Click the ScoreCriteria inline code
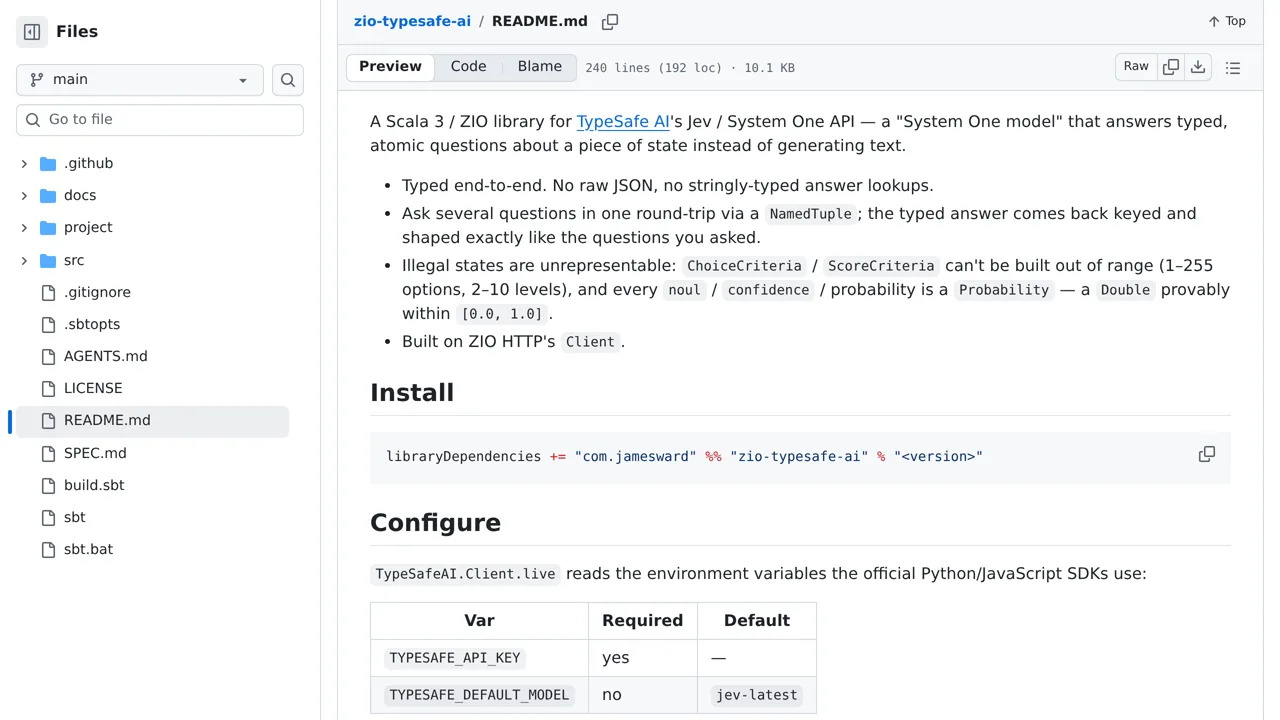 (x=881, y=266)
